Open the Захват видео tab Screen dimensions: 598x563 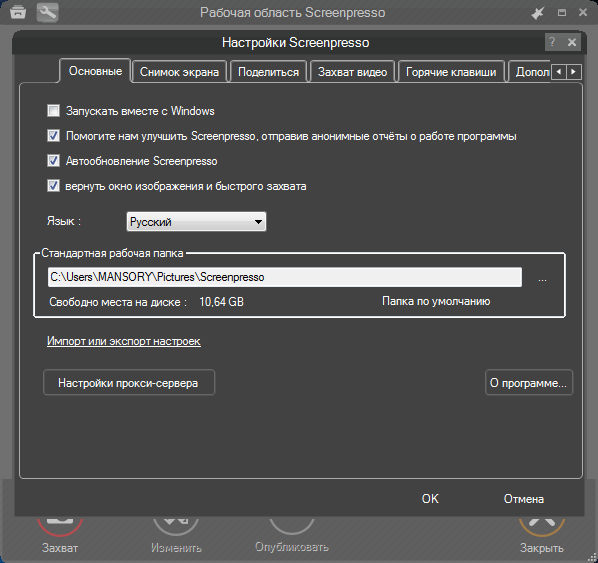pyautogui.click(x=352, y=72)
